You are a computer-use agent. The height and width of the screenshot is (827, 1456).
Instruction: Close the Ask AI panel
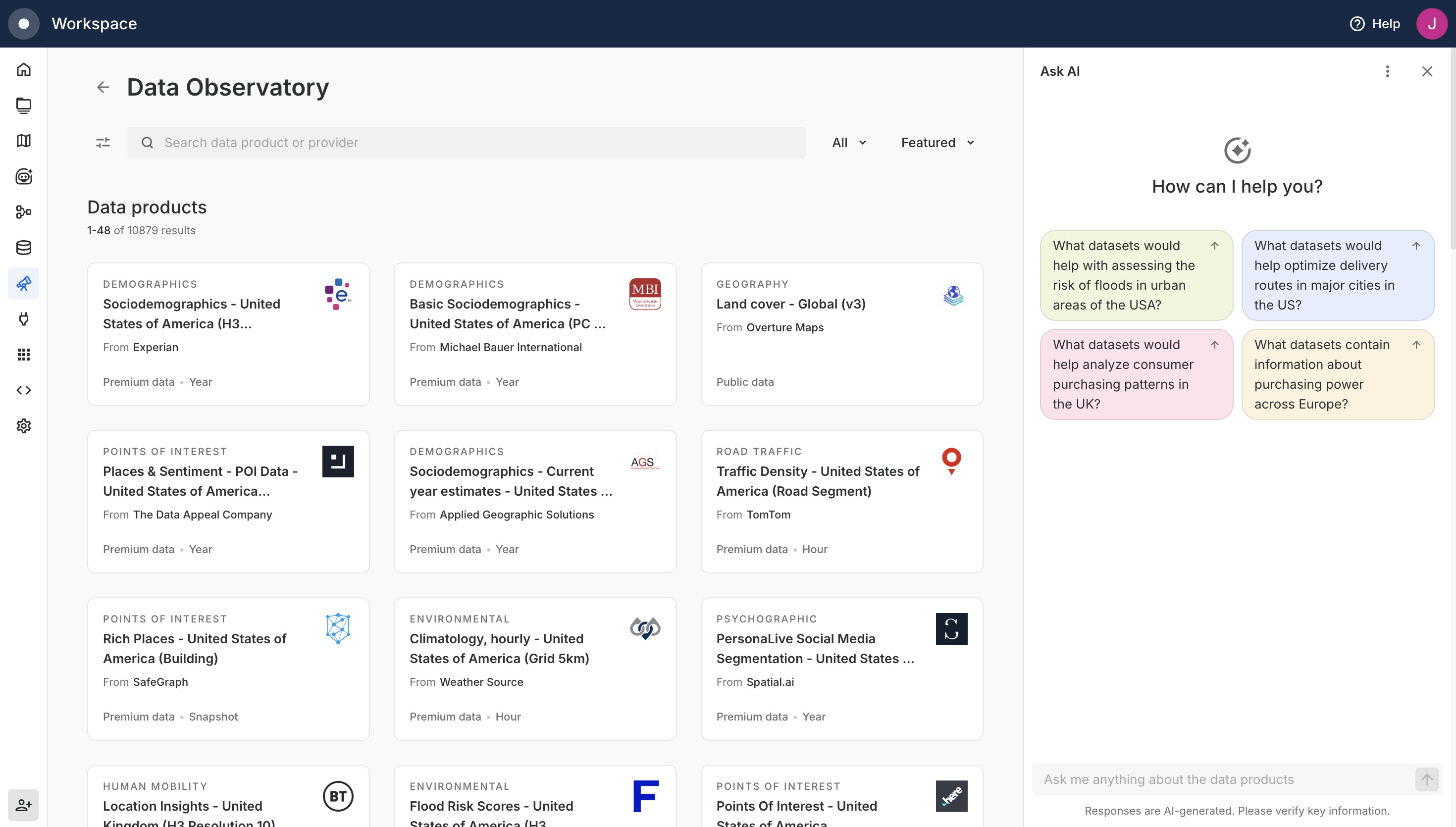tap(1427, 72)
